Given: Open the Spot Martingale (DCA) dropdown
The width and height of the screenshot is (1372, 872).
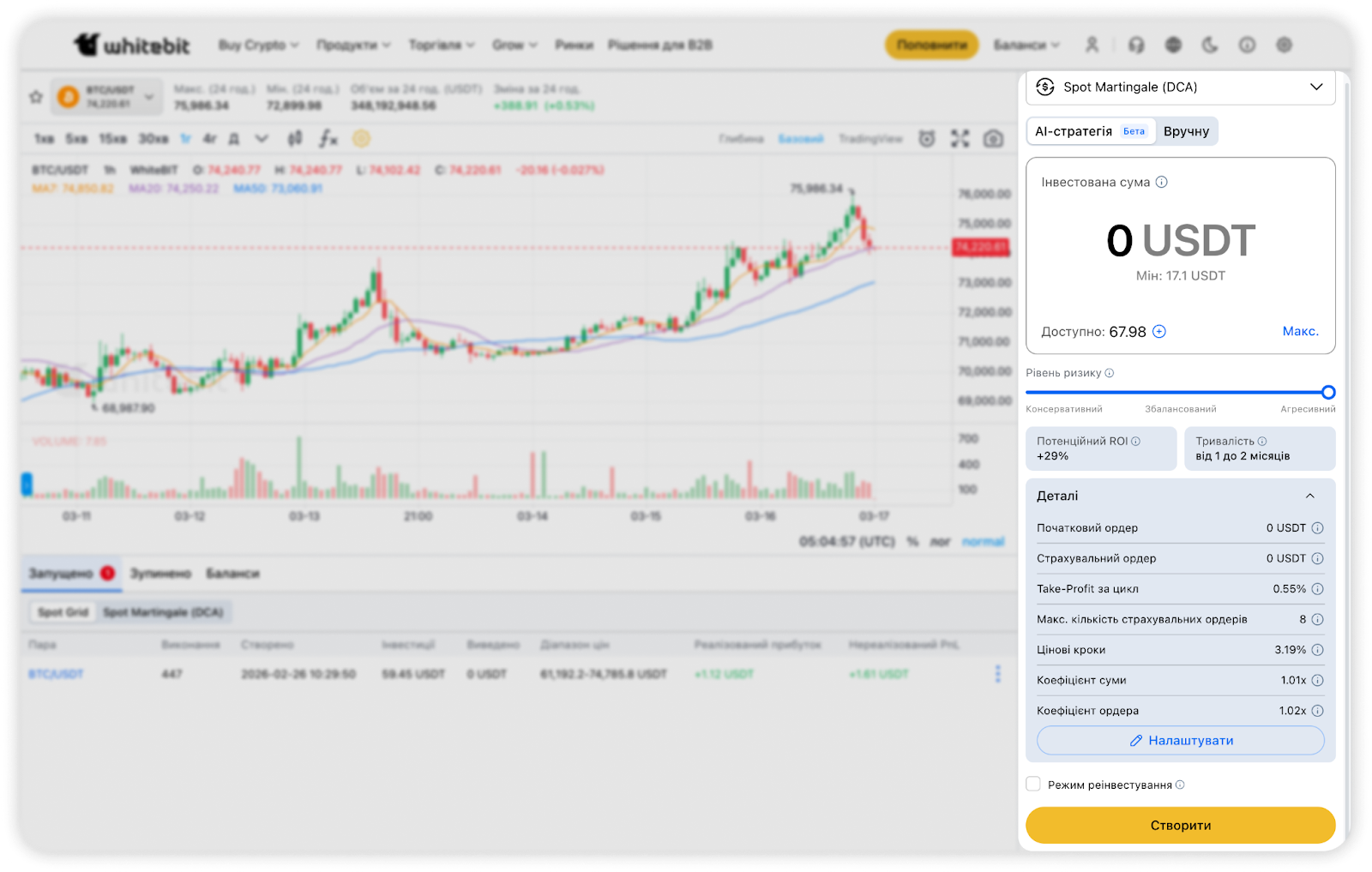Looking at the screenshot, I should 1180,87.
